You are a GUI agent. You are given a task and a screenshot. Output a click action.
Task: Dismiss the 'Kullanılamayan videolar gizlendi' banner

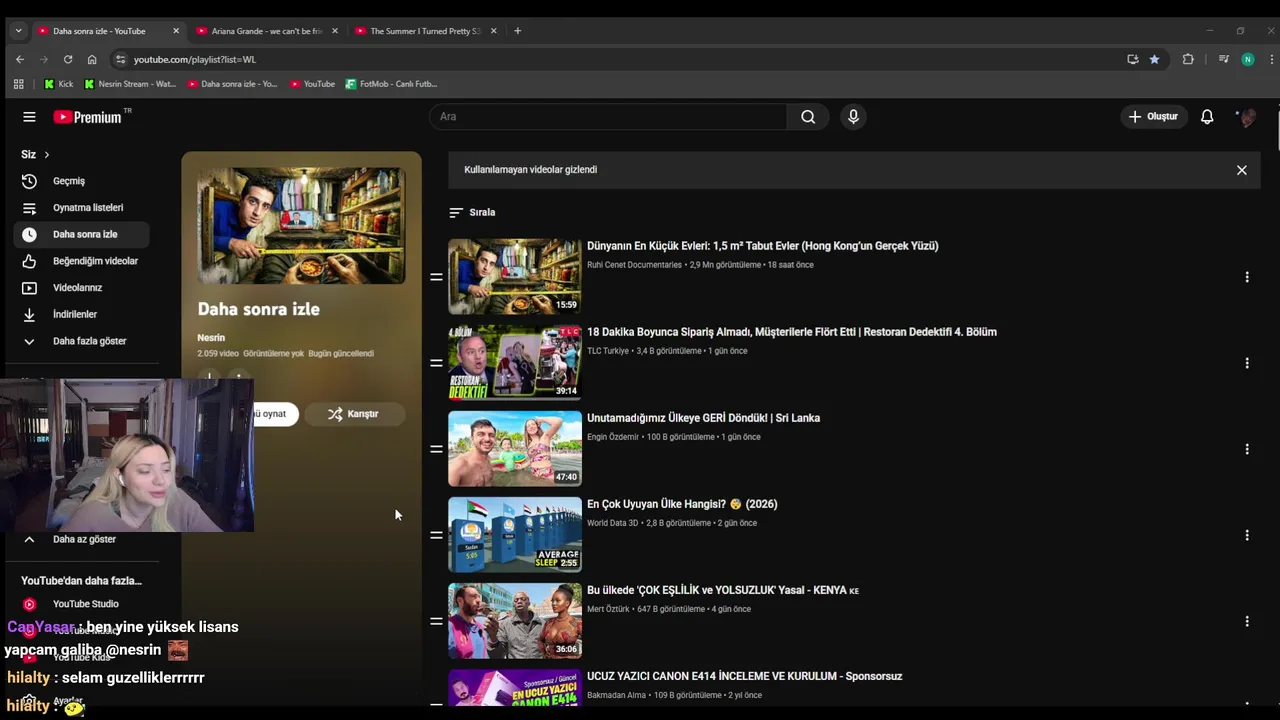(1242, 170)
